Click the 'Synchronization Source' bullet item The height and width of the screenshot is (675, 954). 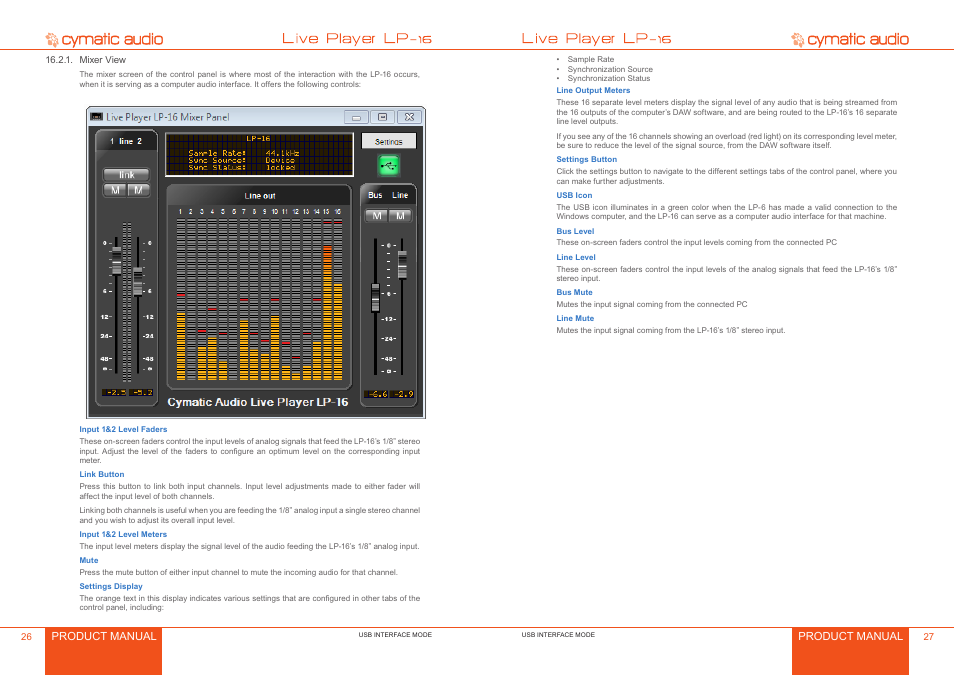click(610, 69)
